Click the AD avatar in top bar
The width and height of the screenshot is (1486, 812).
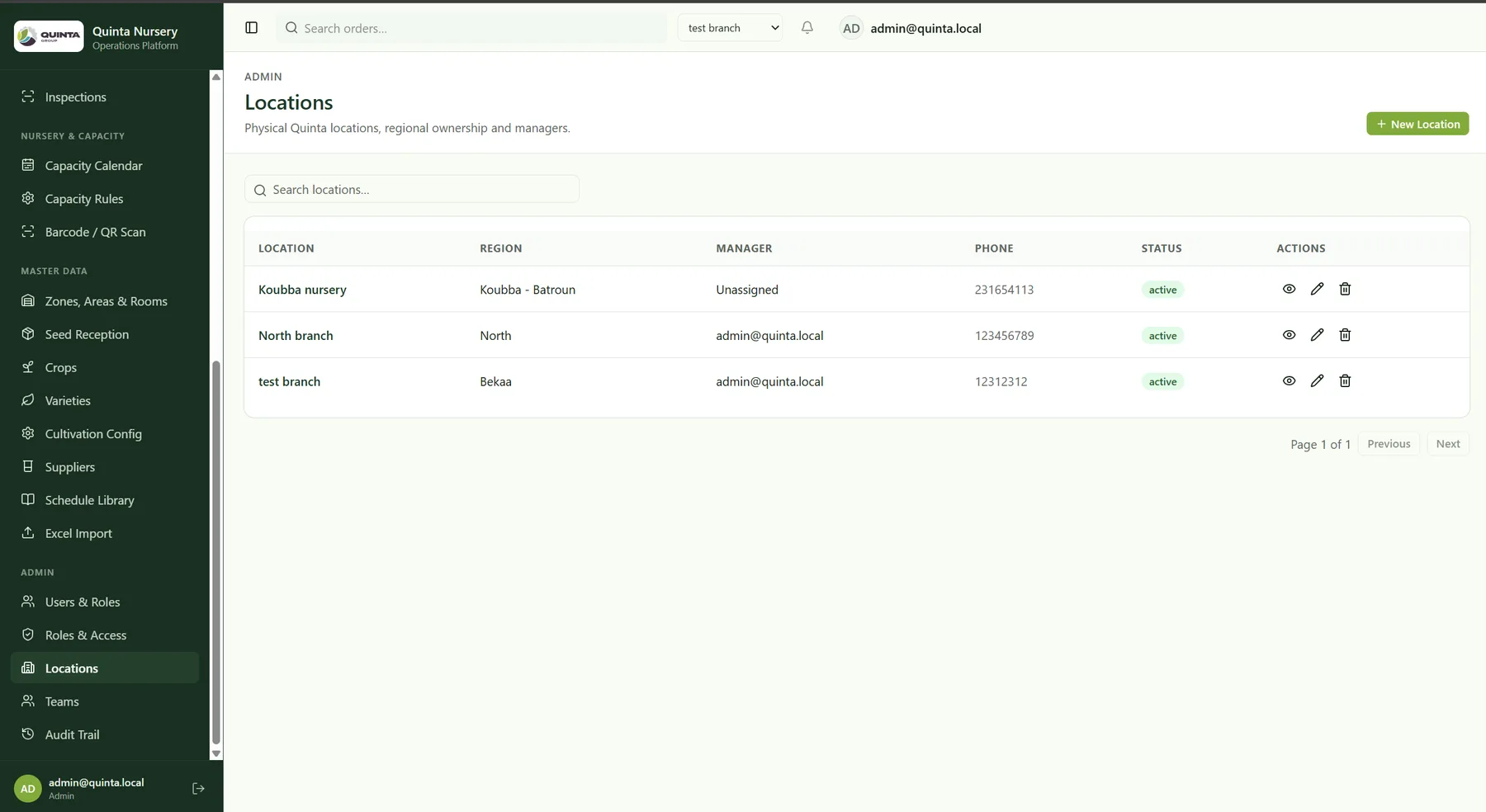coord(851,28)
